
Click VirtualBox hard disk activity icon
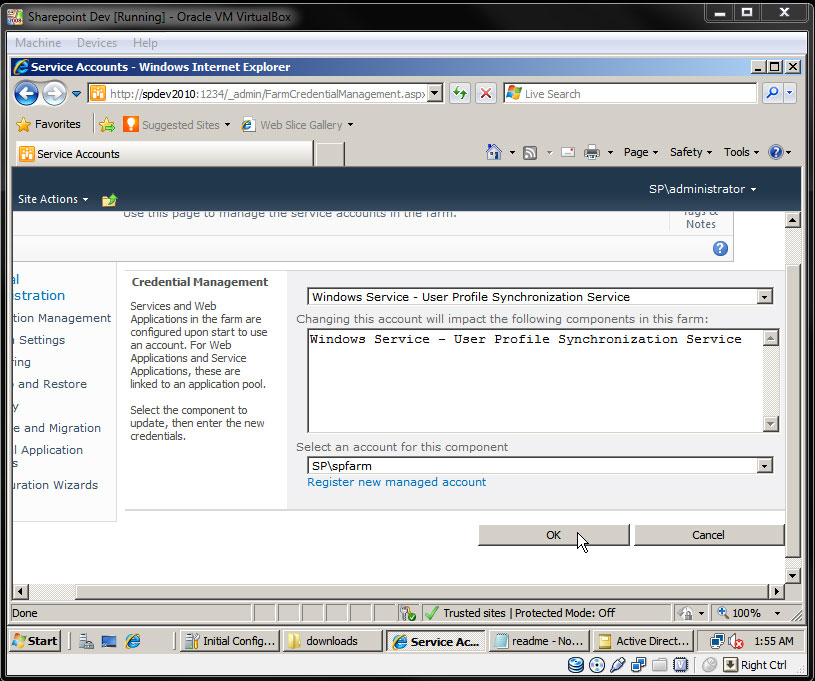(575, 665)
